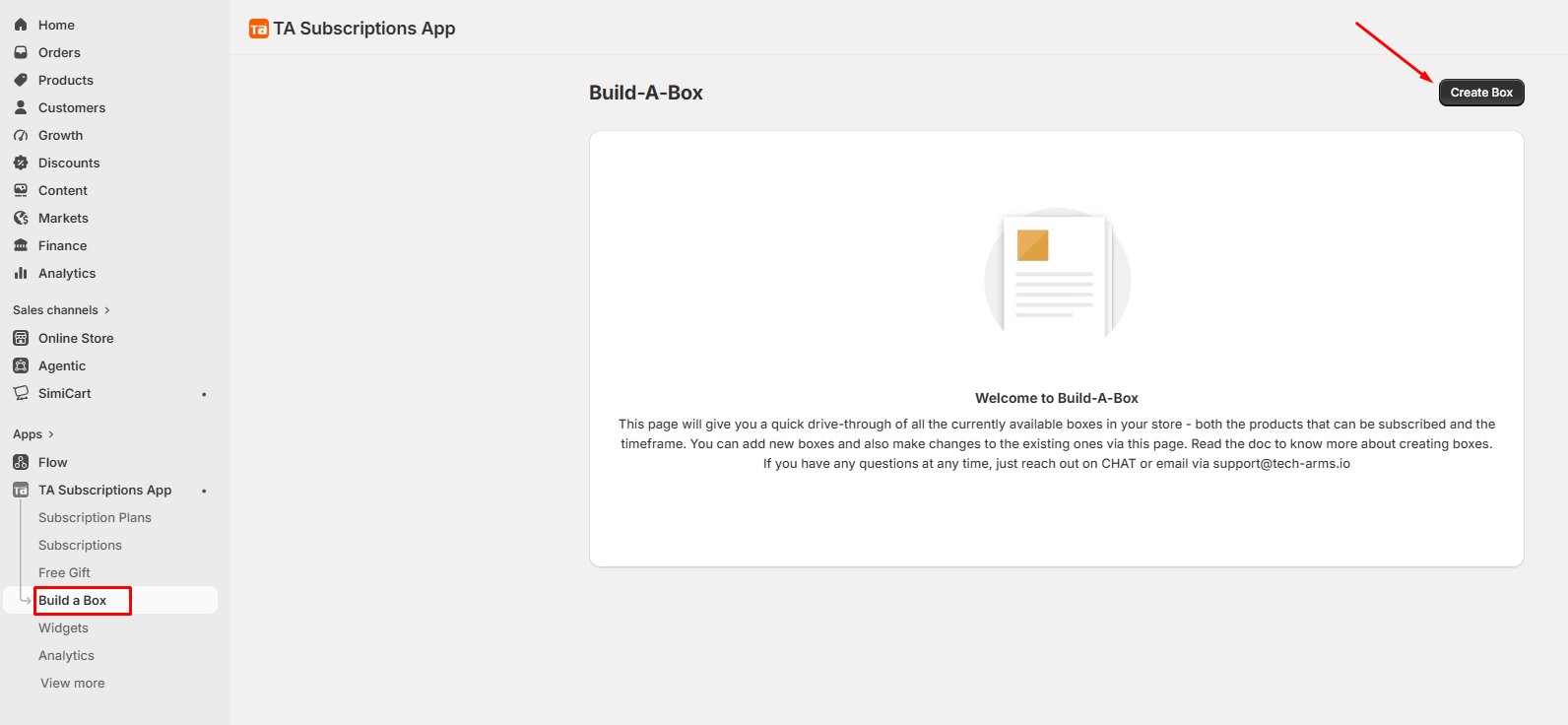Click the Orders inbox icon
Image resolution: width=1568 pixels, height=725 pixels.
click(21, 52)
